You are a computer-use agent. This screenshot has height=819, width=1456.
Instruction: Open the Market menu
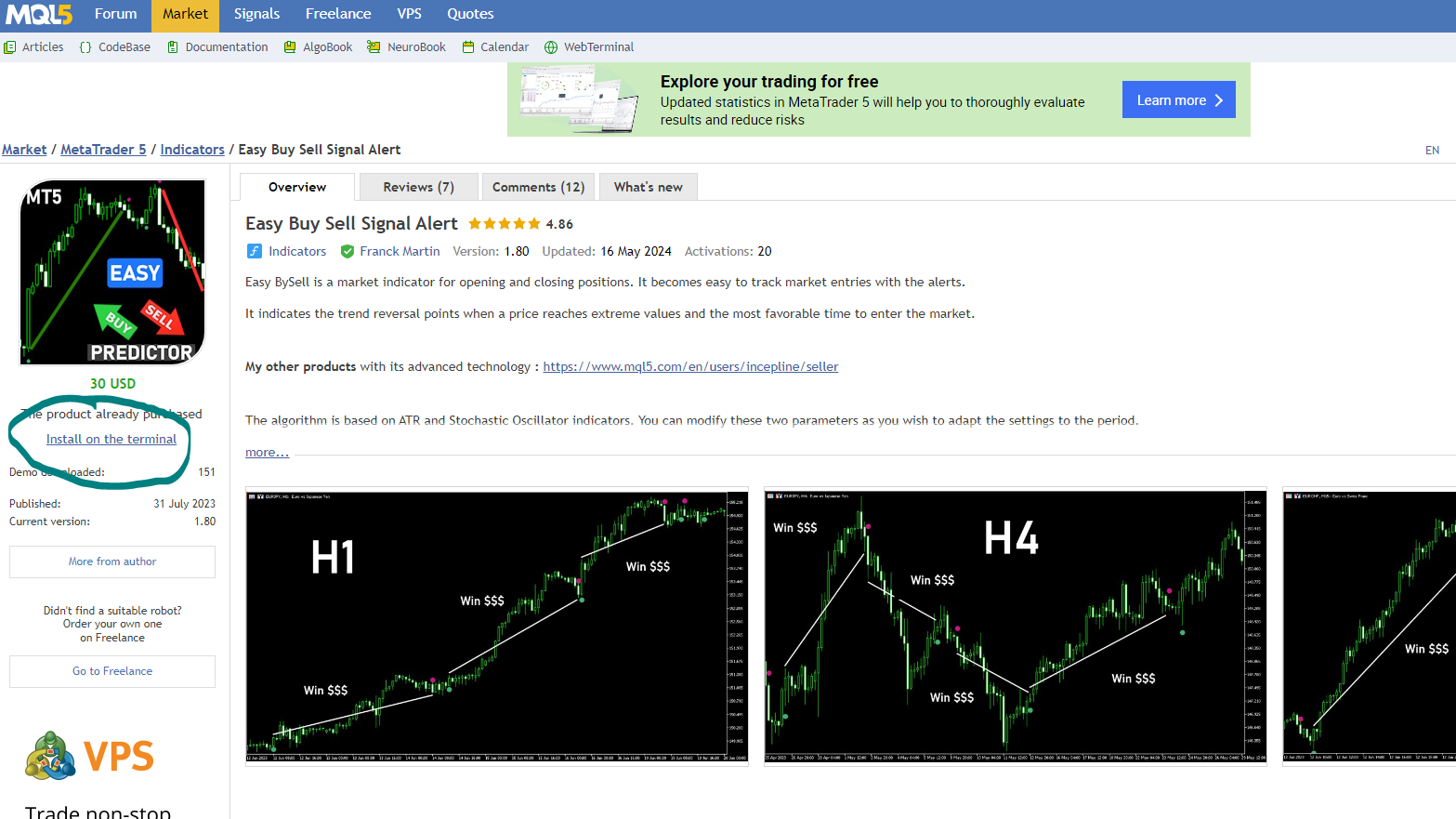tap(186, 14)
